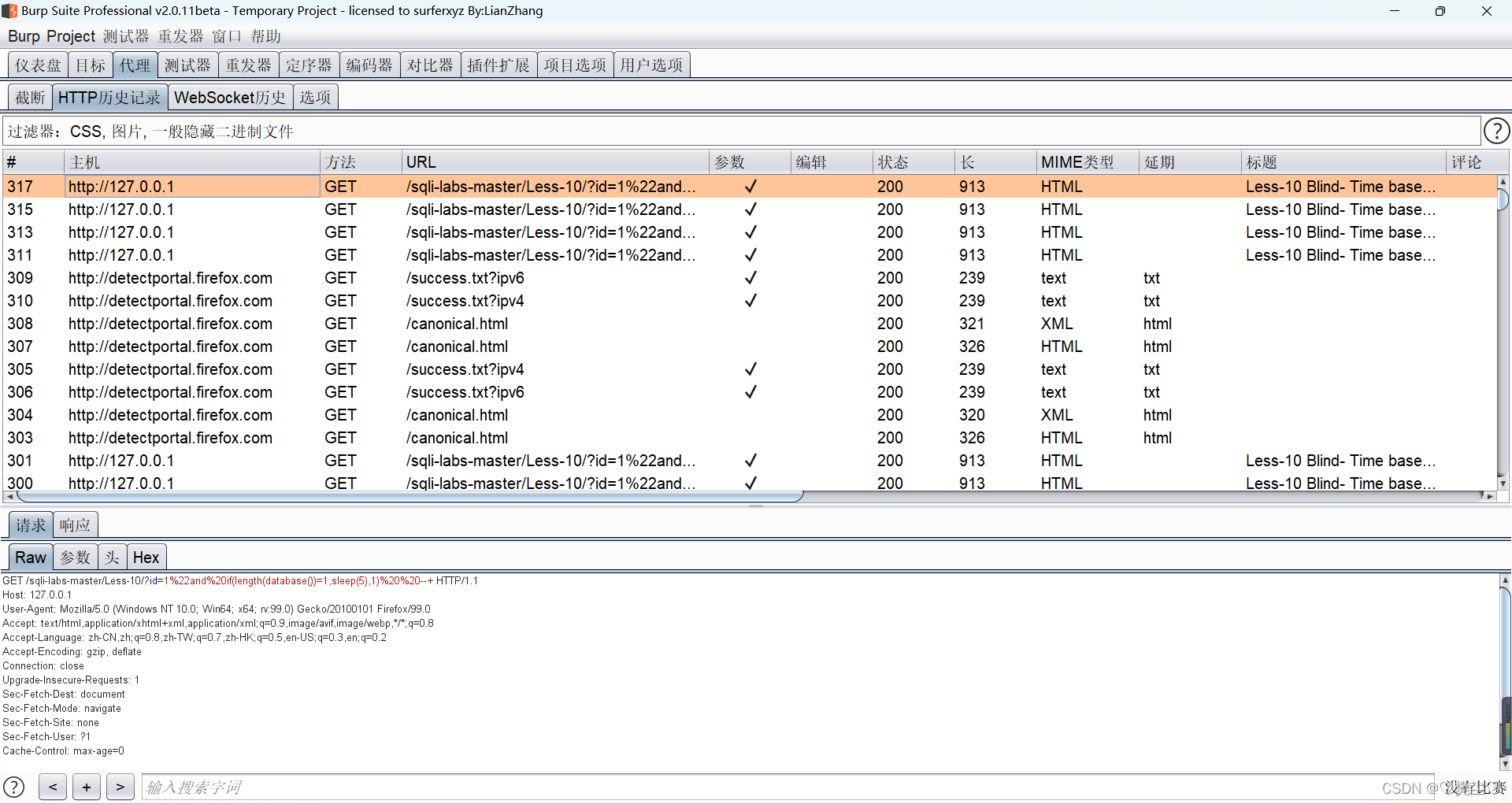Screen dimensions: 1512x804
Task: Click the plus button beside search box
Action: pyautogui.click(x=87, y=787)
